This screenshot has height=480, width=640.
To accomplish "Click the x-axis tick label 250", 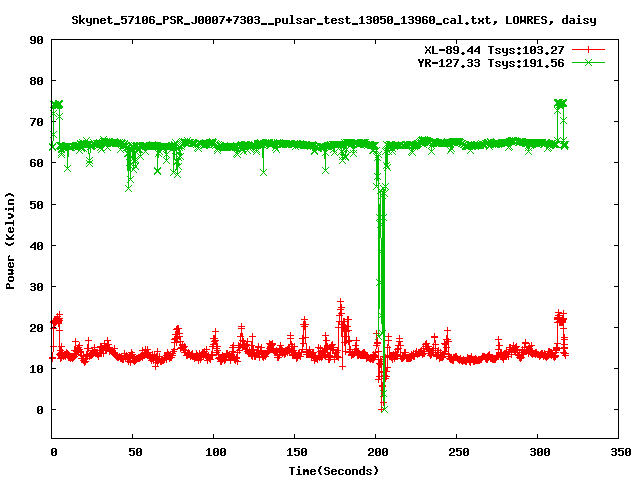I will (x=459, y=452).
